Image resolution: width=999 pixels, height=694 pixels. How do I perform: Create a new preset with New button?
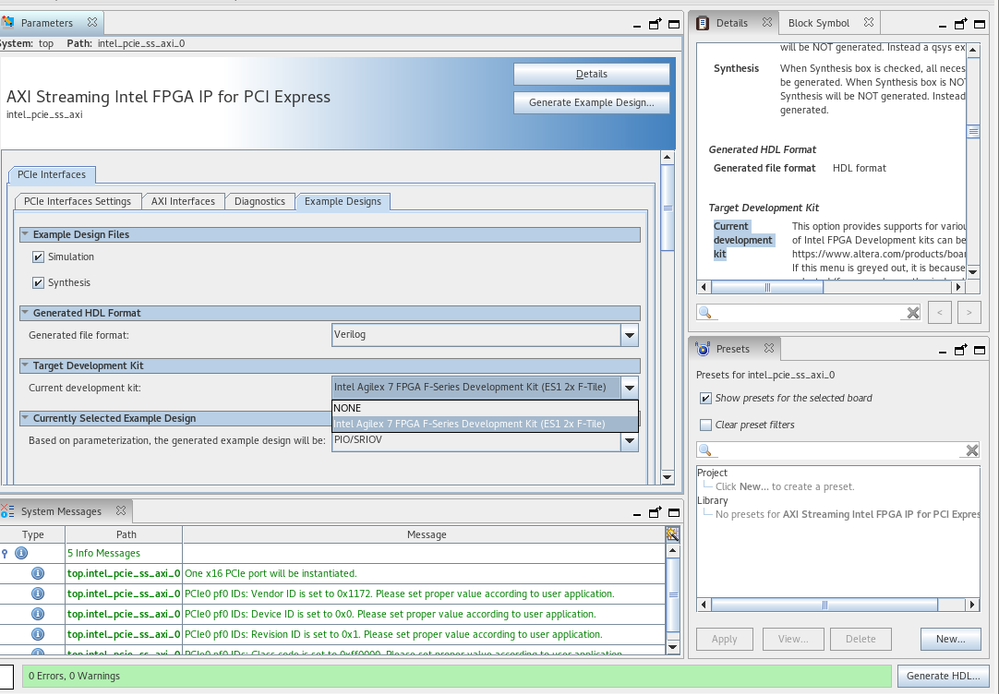tap(950, 639)
